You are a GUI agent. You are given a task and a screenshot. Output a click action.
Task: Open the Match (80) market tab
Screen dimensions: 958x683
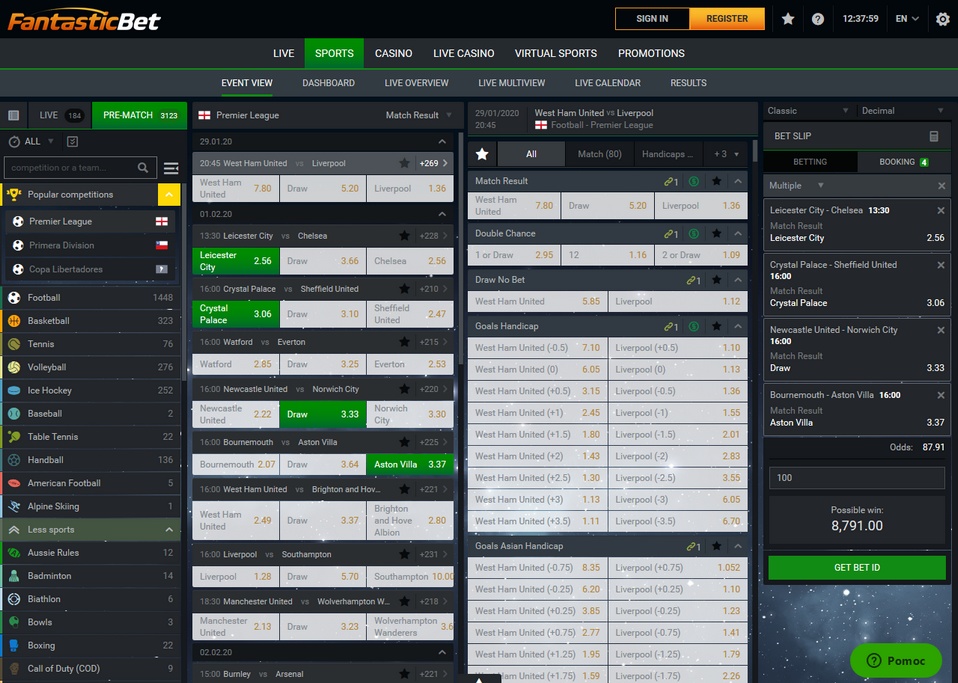tap(599, 154)
